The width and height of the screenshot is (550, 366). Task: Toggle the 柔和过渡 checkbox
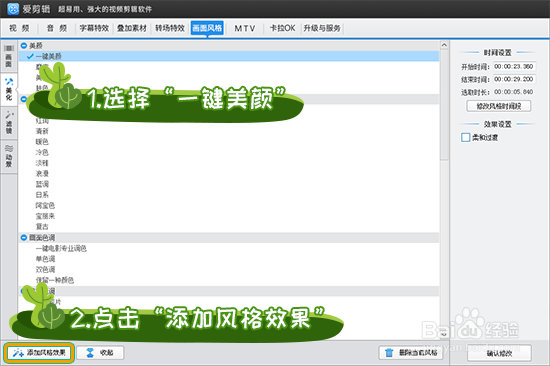465,137
